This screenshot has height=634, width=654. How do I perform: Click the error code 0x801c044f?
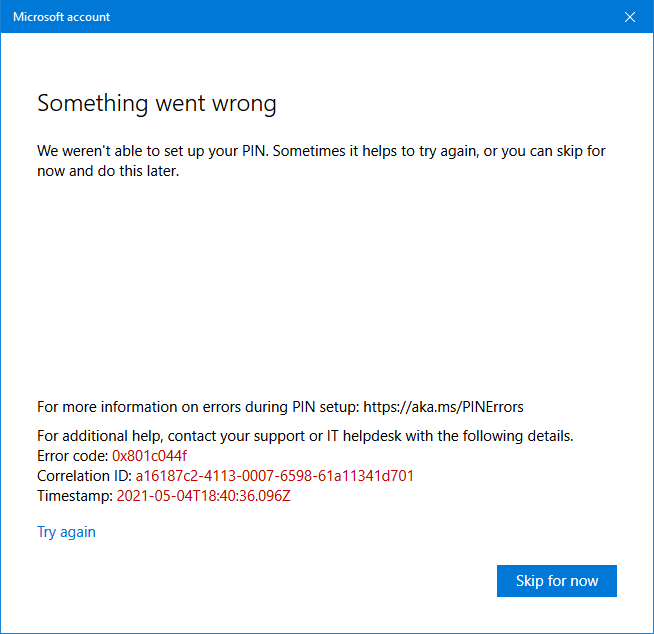point(149,455)
